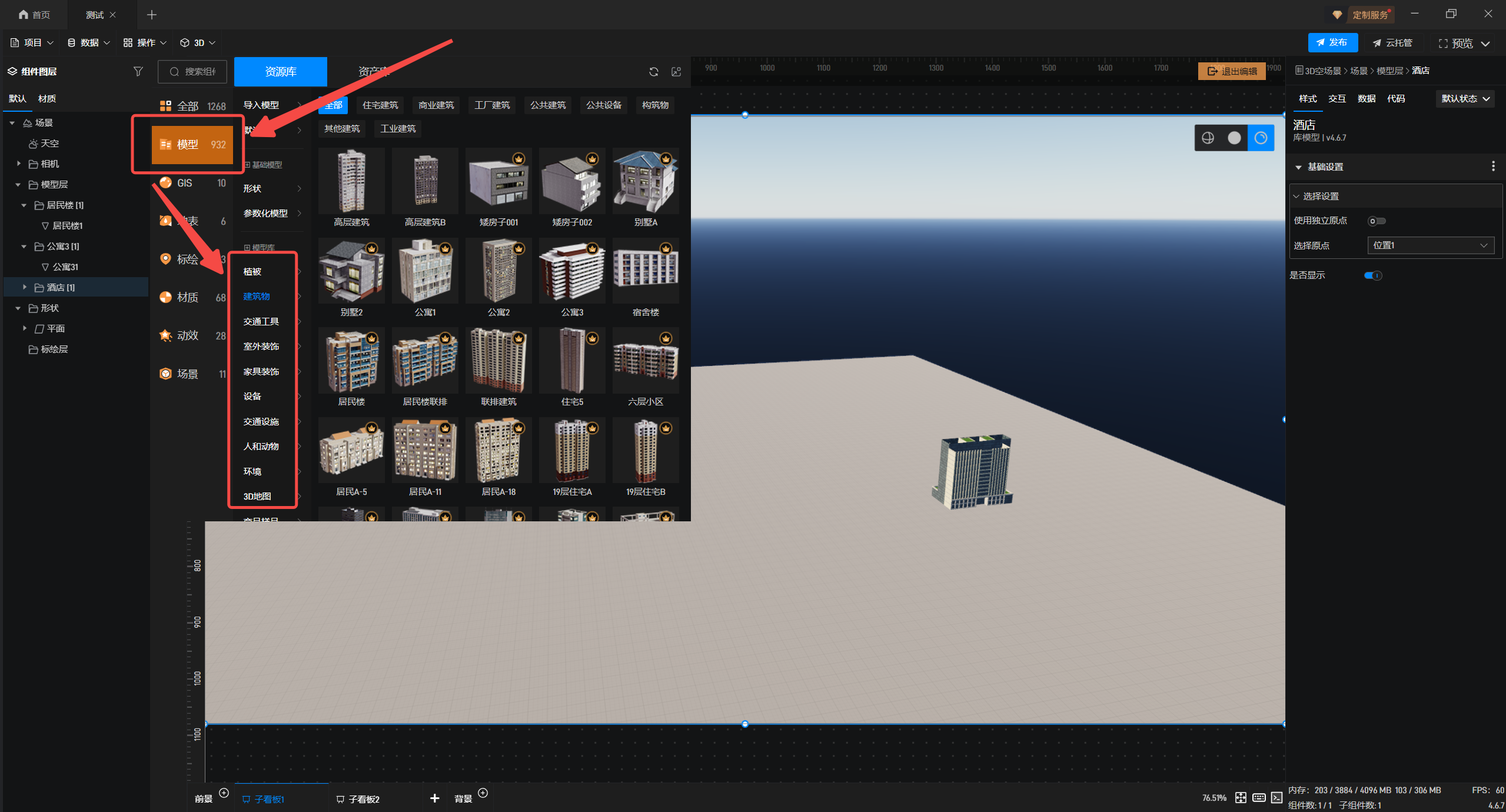Select the white sphere shading icon
The height and width of the screenshot is (812, 1506).
pos(1234,138)
